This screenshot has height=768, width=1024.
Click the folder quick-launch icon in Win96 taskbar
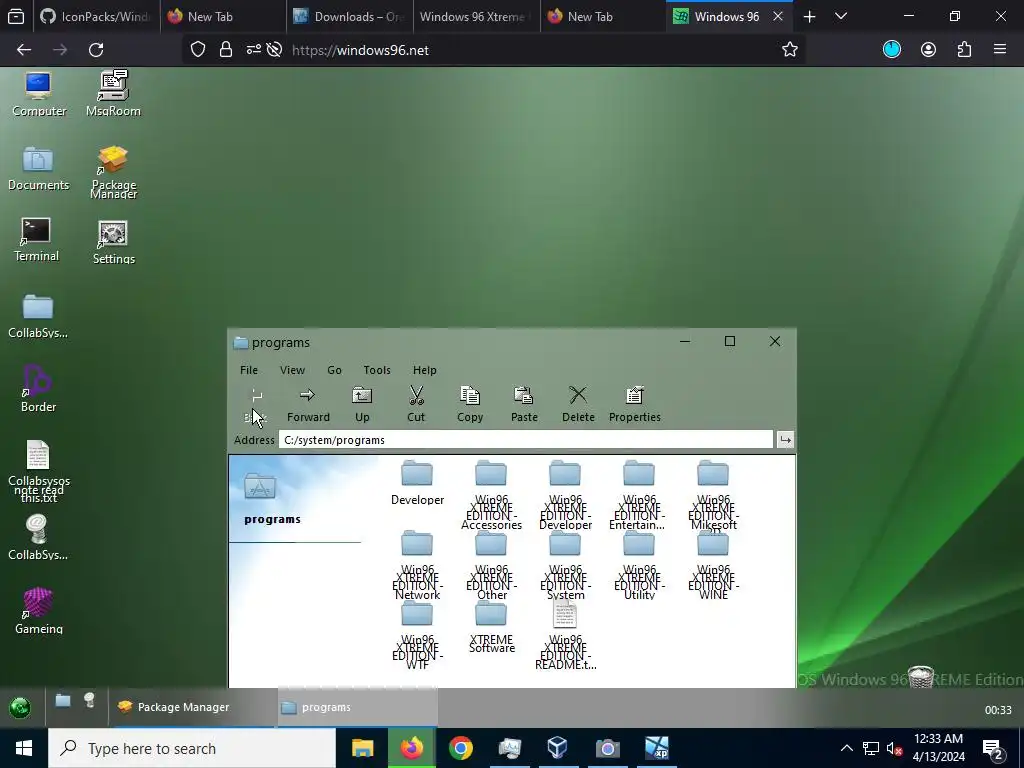click(x=63, y=701)
